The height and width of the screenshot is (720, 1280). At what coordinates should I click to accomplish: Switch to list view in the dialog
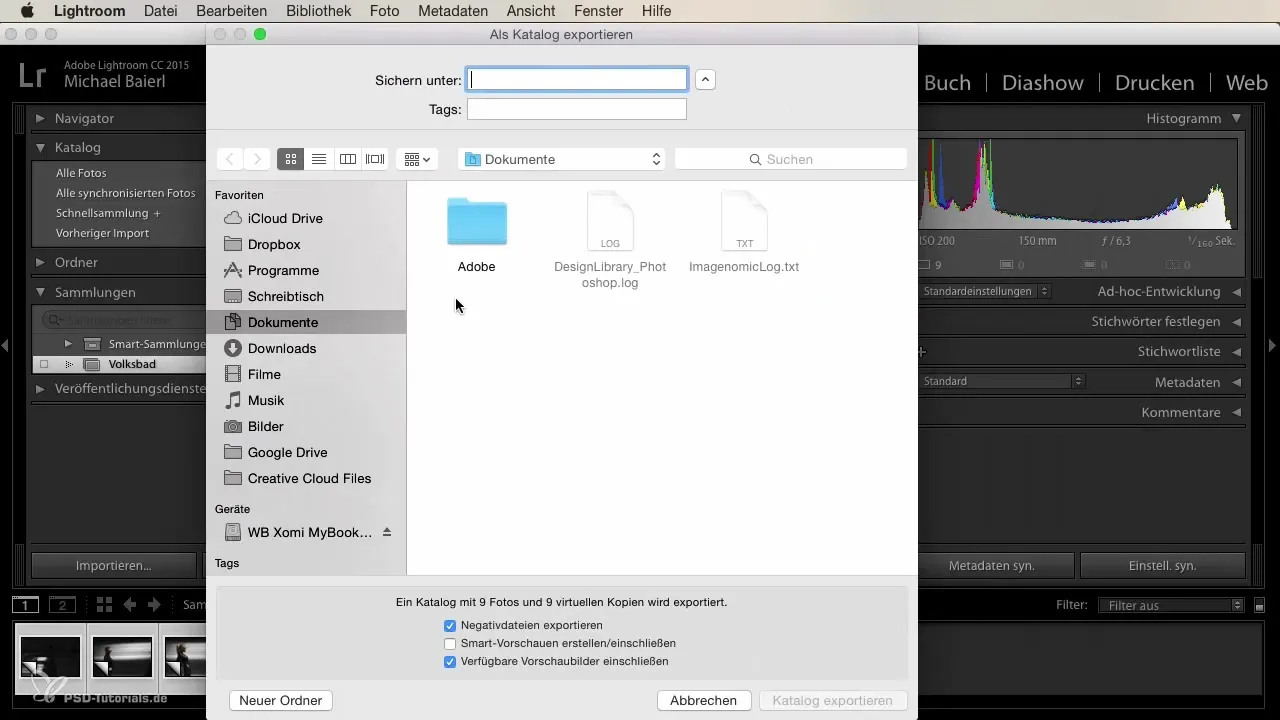point(319,159)
